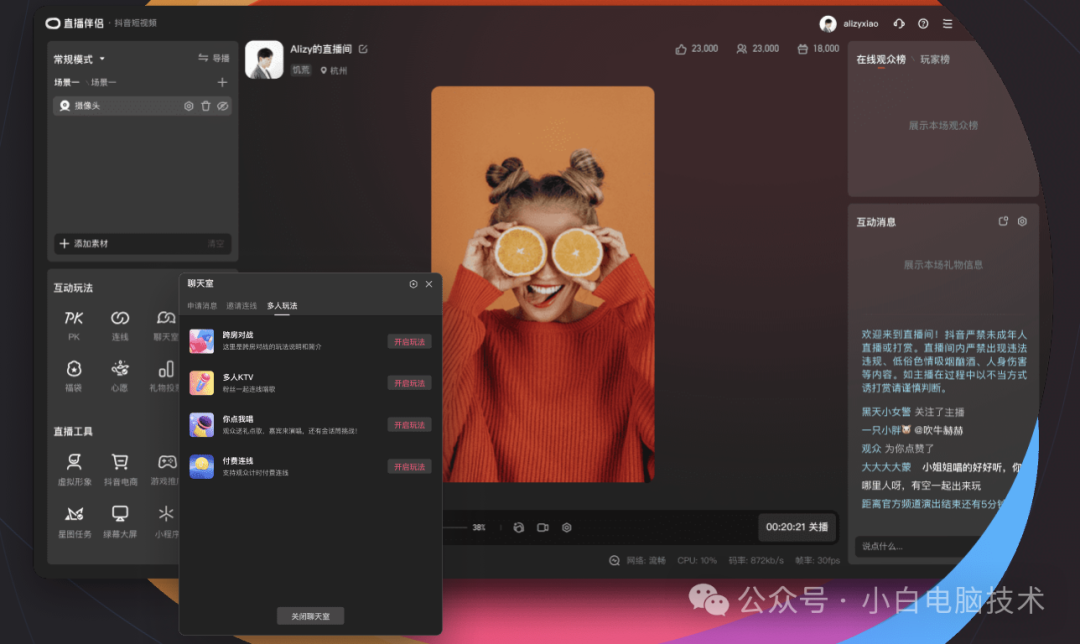
Task: Open the 抖音电商 shopping cart tool
Action: (120, 461)
